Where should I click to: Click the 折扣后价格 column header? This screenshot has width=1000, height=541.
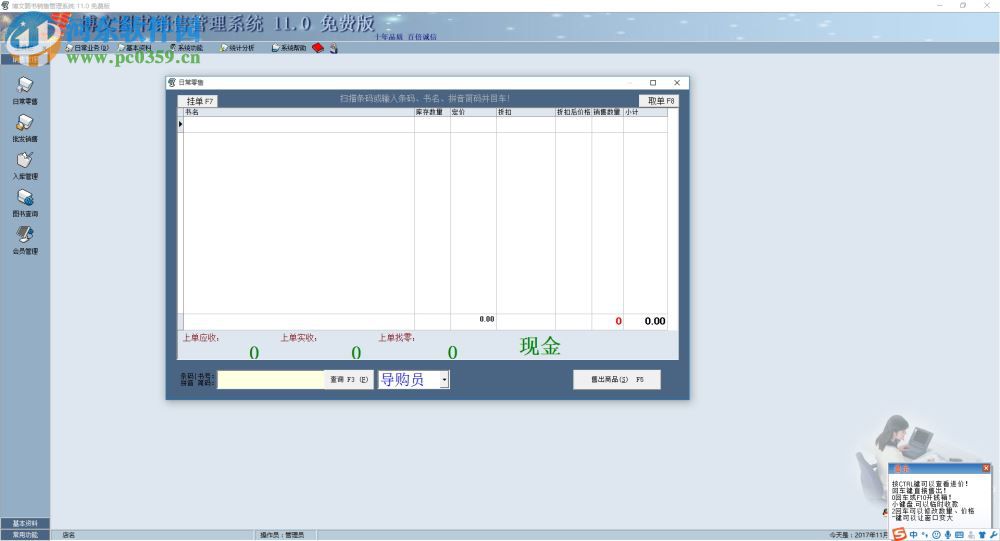tap(573, 112)
